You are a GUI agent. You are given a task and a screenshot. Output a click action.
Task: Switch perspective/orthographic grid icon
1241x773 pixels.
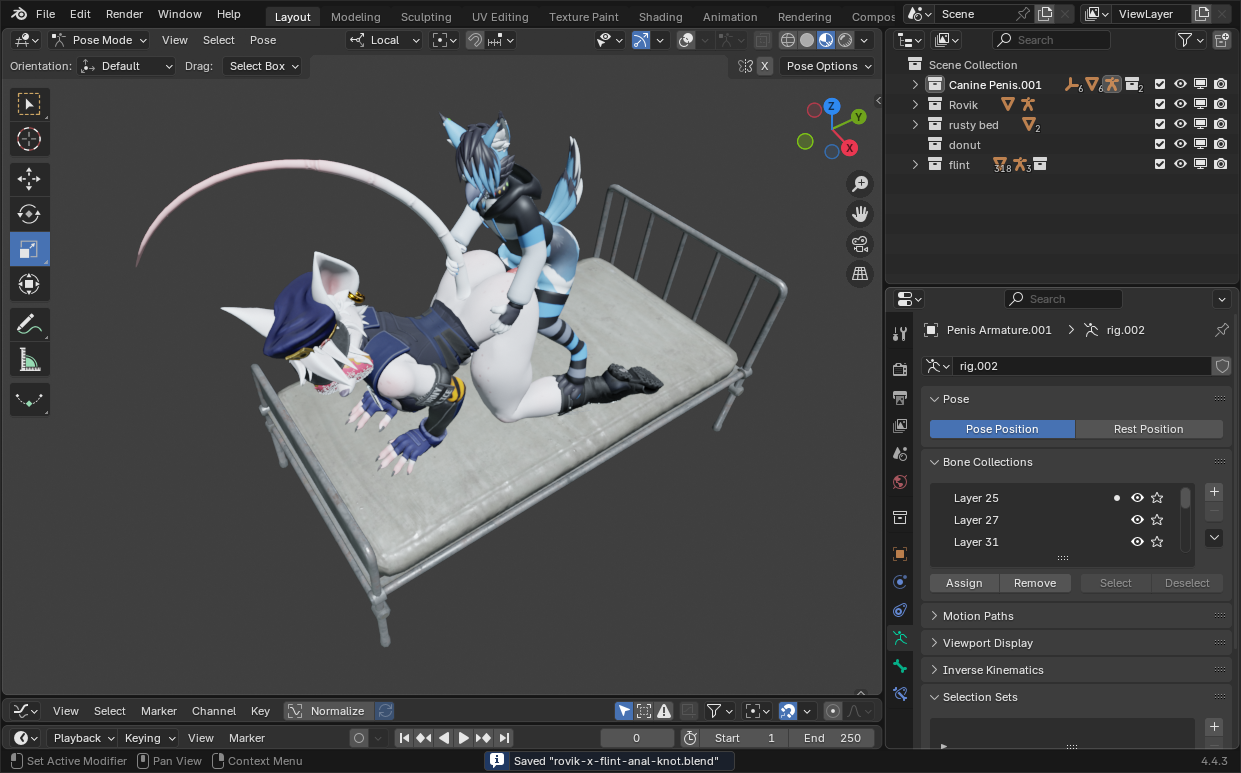(x=859, y=273)
